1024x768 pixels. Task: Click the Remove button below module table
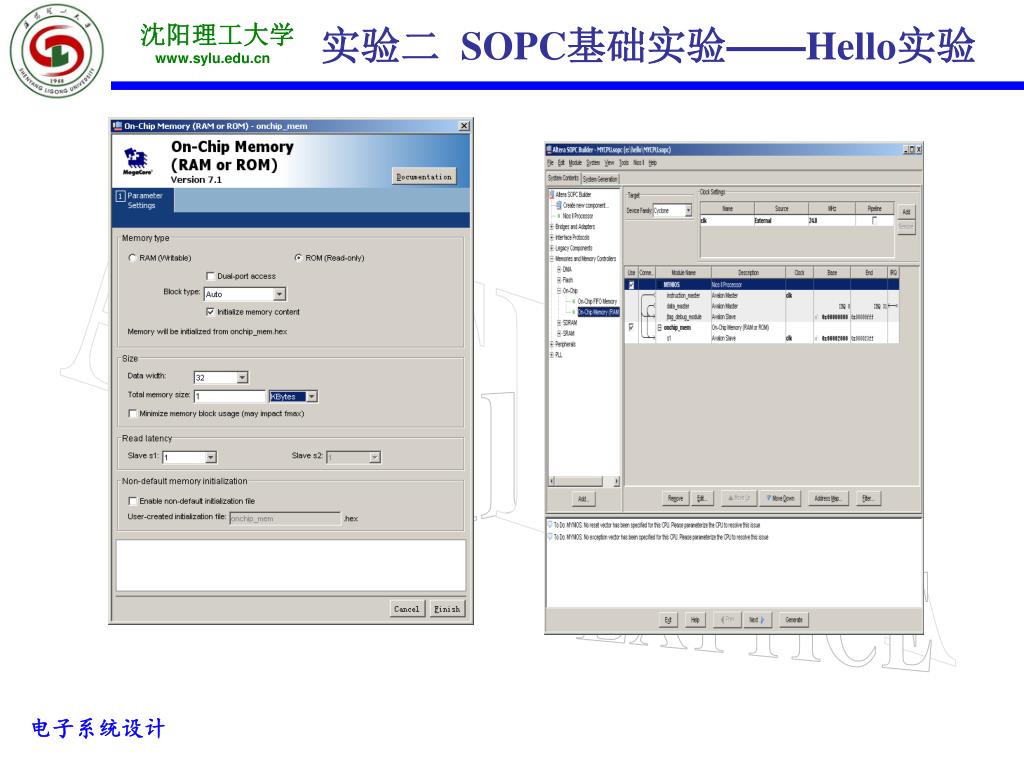tap(675, 498)
